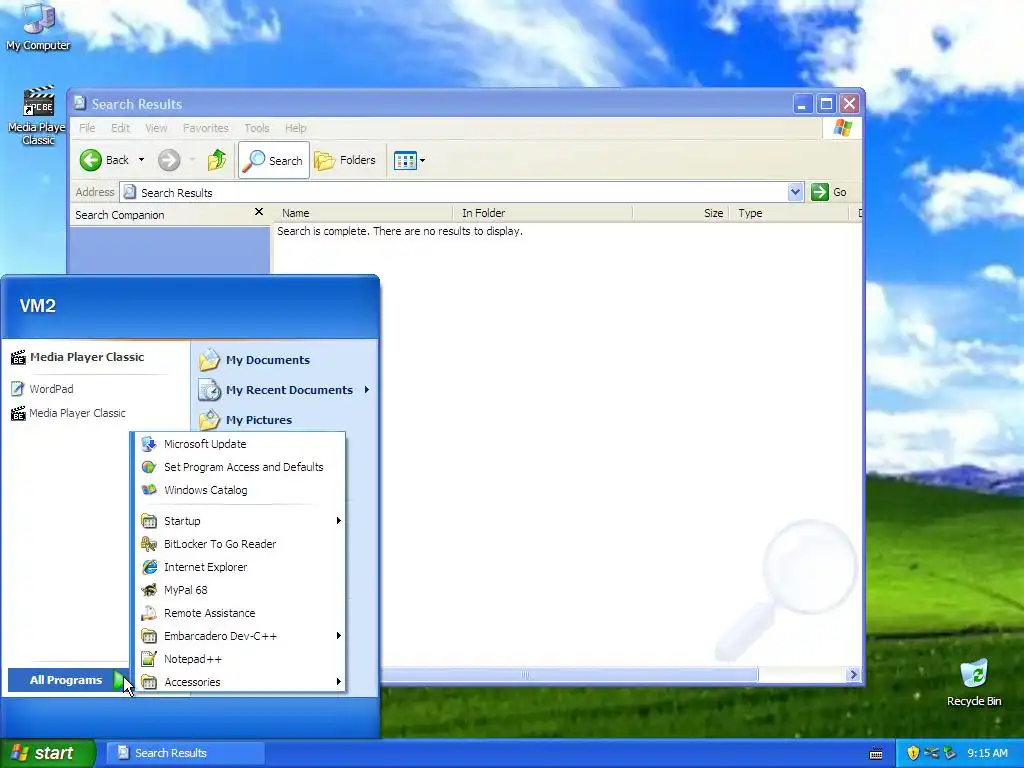
Task: Open the Help menu
Action: (x=295, y=128)
